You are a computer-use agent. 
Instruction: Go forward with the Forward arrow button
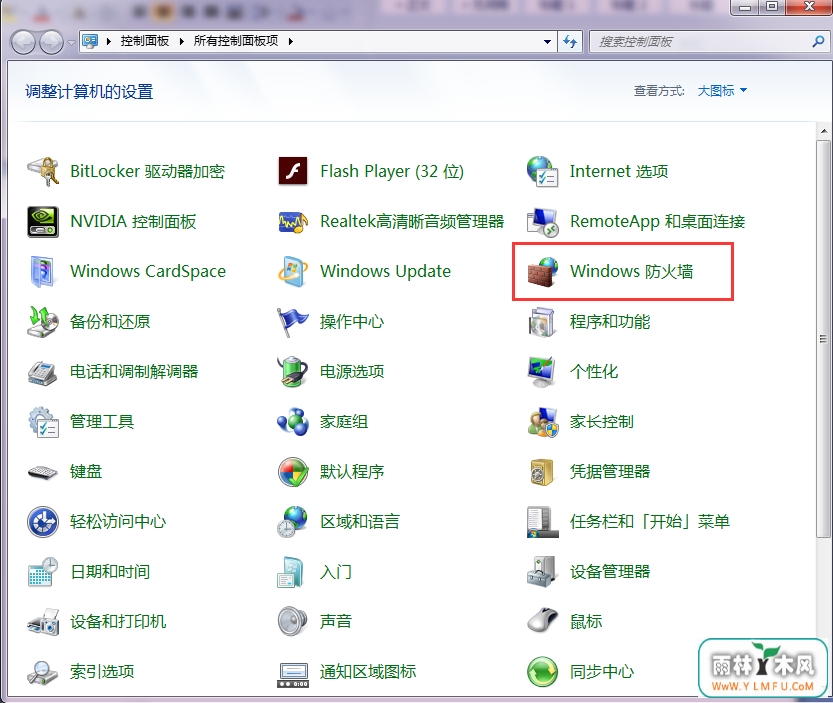click(x=52, y=42)
